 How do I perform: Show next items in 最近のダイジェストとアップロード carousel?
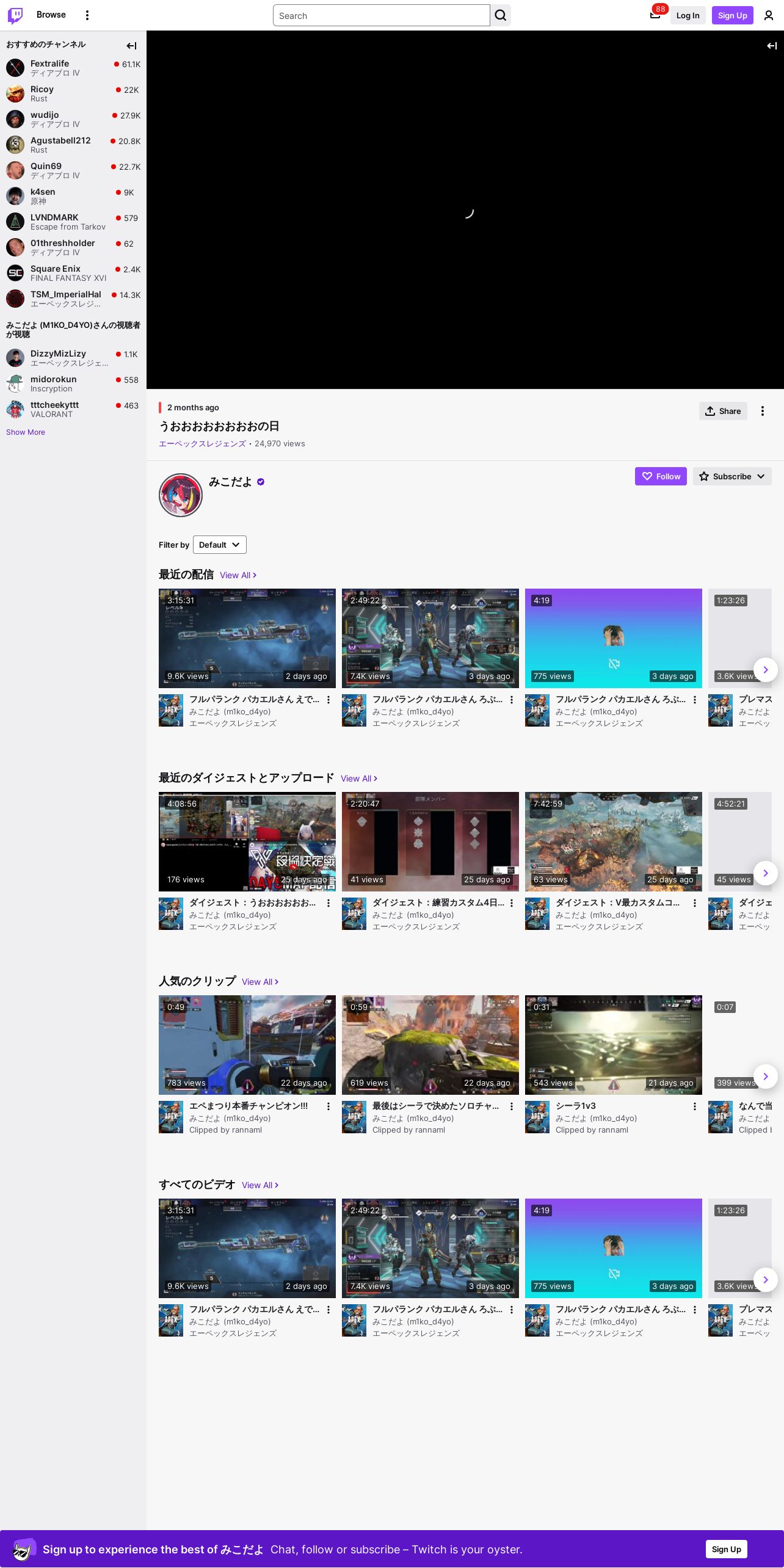pos(766,873)
